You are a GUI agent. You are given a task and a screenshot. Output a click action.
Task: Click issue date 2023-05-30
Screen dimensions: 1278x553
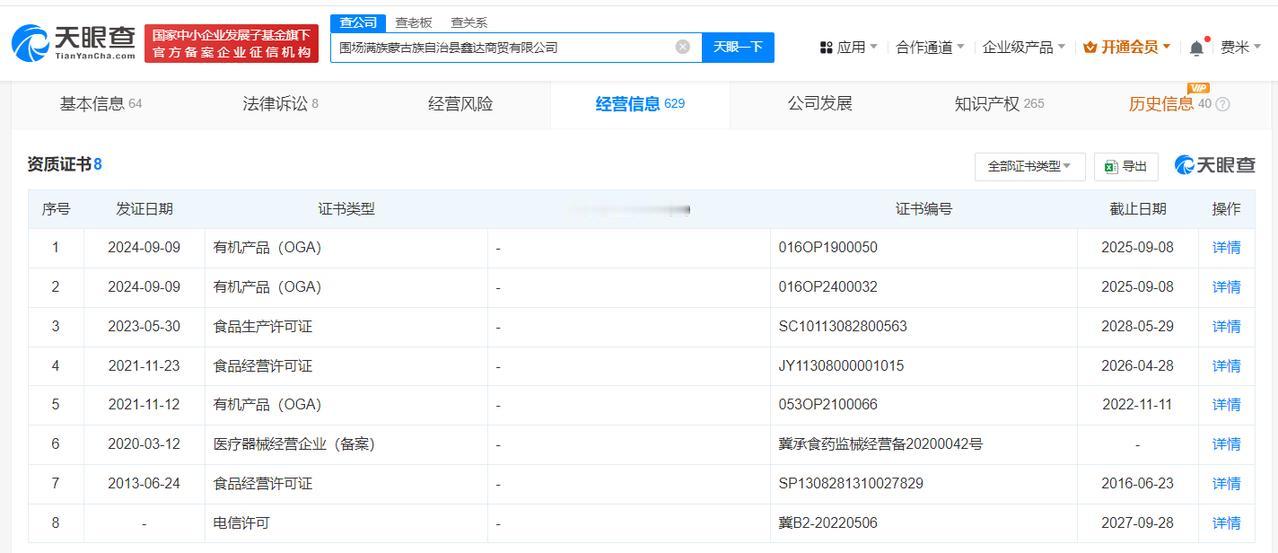(x=144, y=327)
